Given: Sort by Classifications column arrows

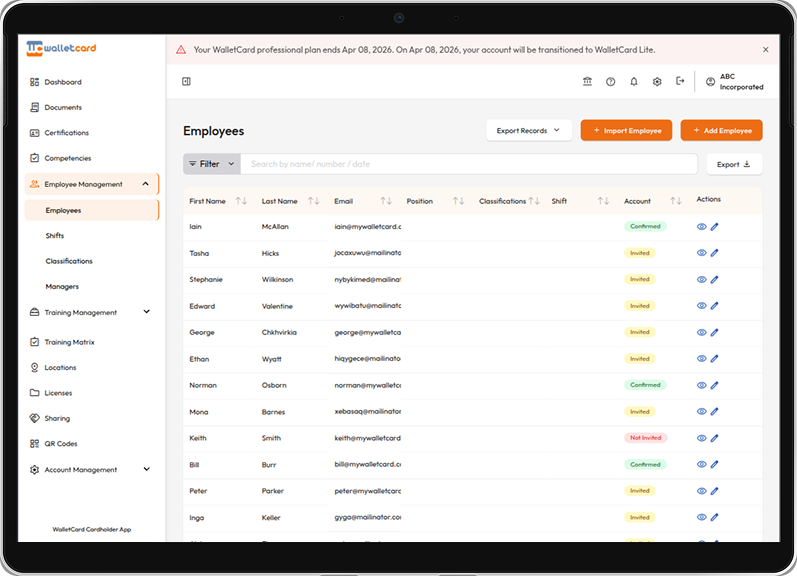Looking at the screenshot, I should click(534, 201).
